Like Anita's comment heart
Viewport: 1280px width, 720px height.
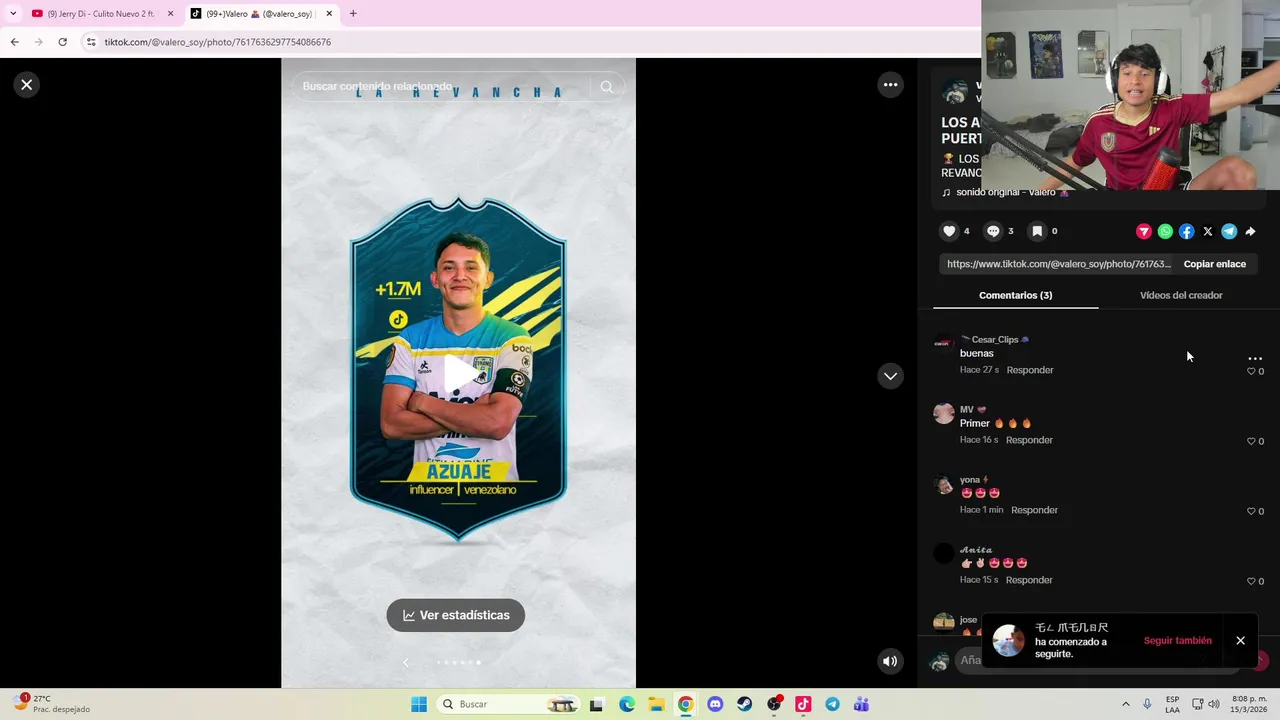point(1251,581)
